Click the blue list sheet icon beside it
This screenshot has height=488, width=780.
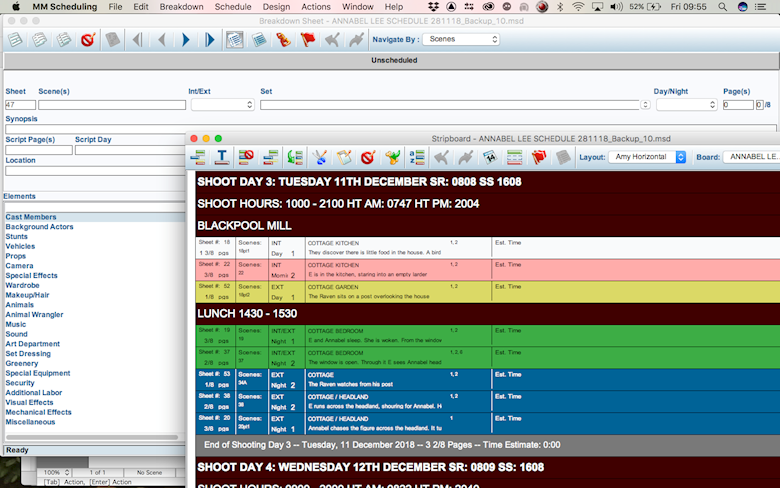(x=259, y=39)
